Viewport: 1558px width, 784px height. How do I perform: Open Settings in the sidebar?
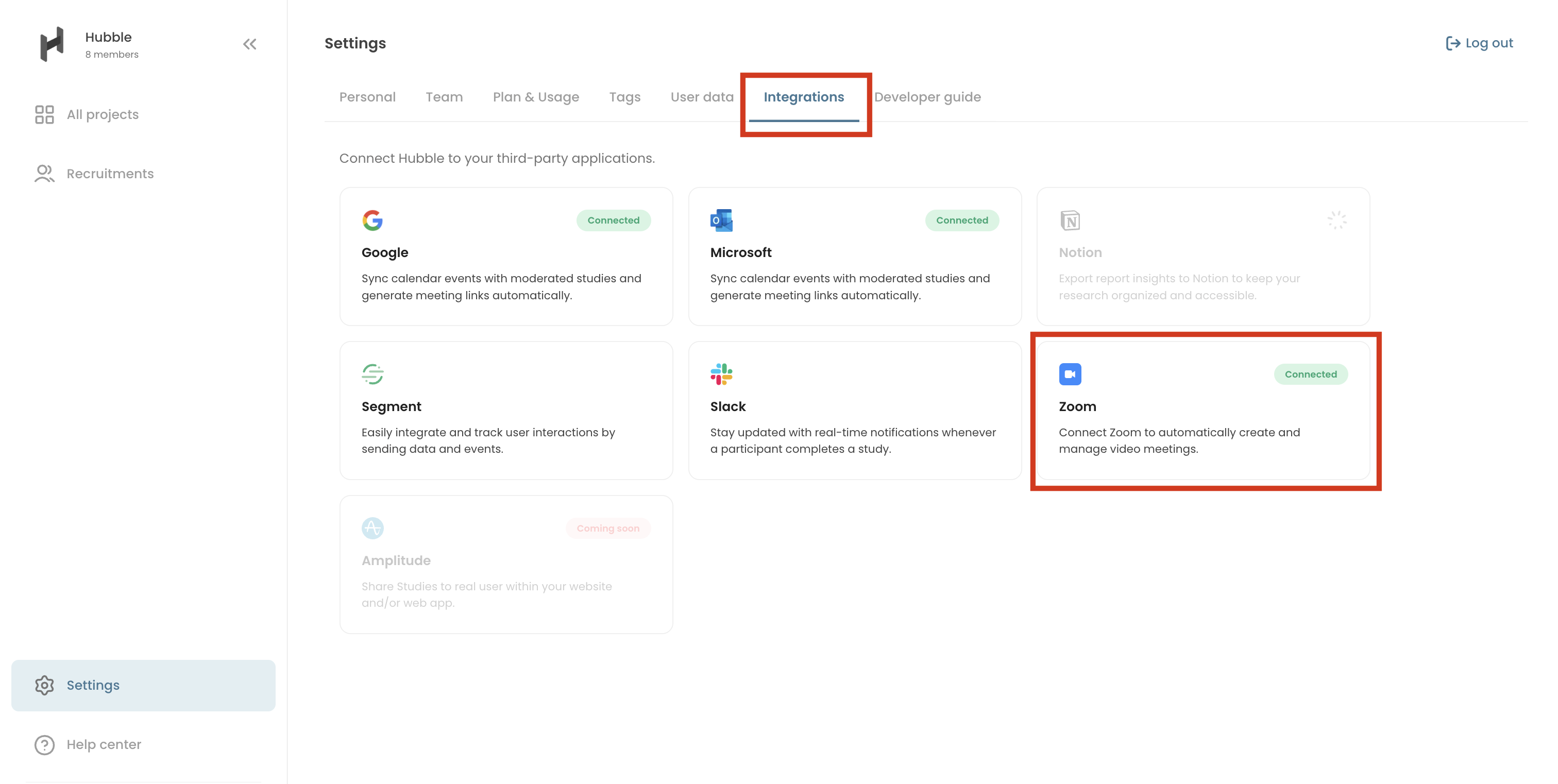coord(143,685)
